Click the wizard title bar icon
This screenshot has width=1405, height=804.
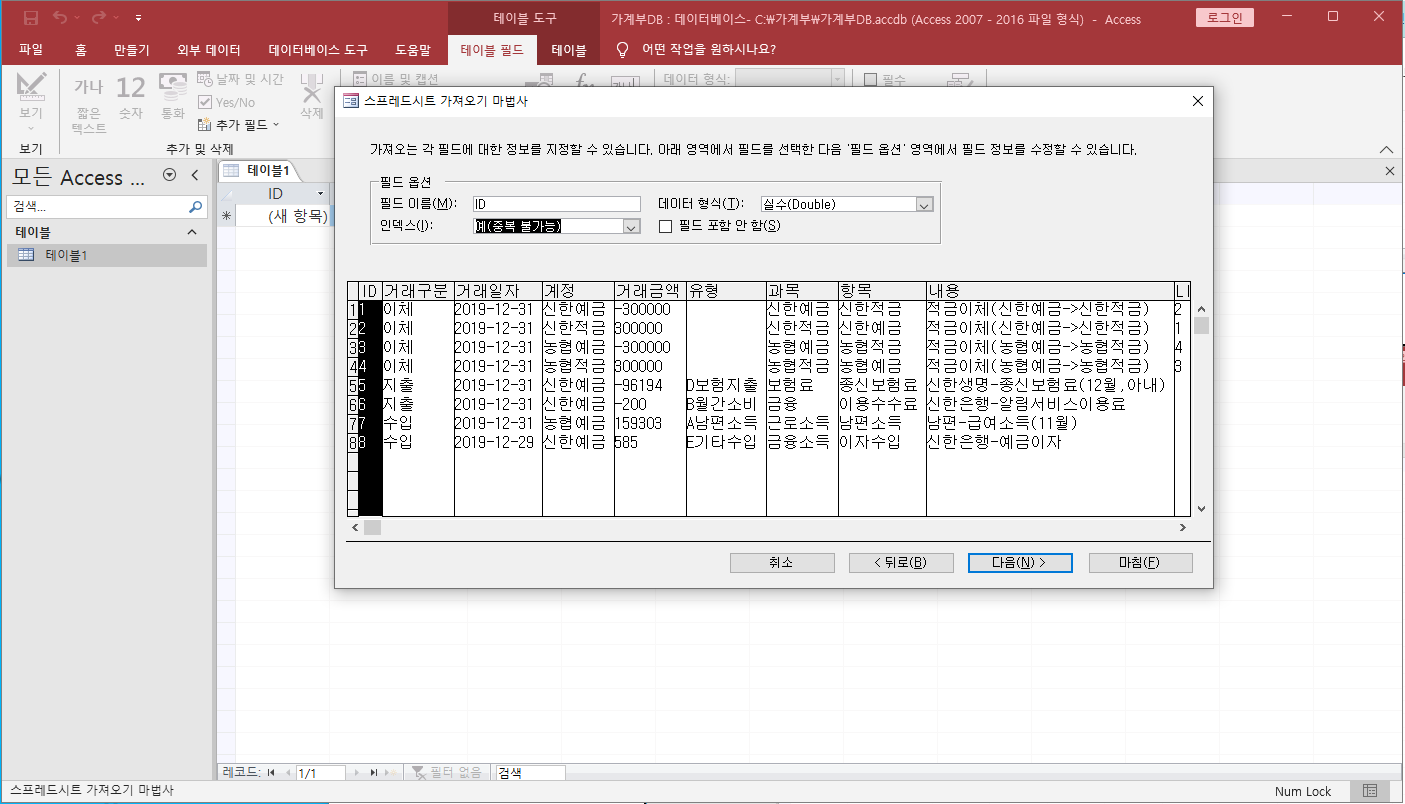point(351,101)
